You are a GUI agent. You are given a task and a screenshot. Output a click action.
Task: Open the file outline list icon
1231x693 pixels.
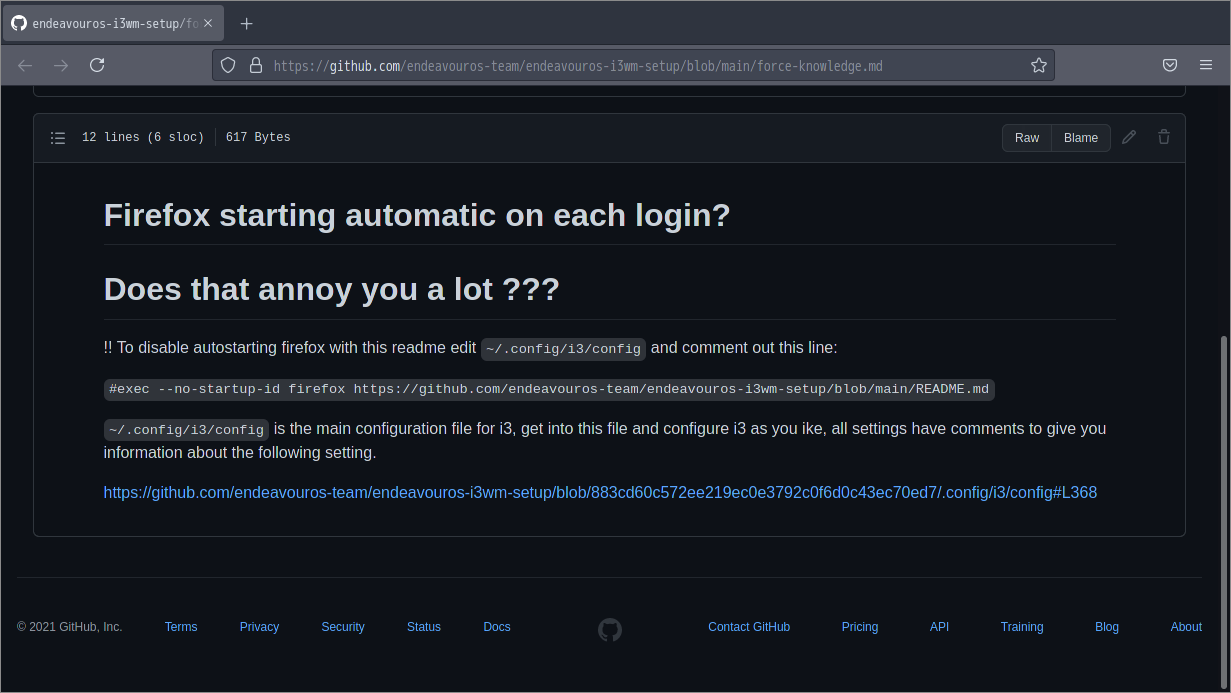coord(58,138)
